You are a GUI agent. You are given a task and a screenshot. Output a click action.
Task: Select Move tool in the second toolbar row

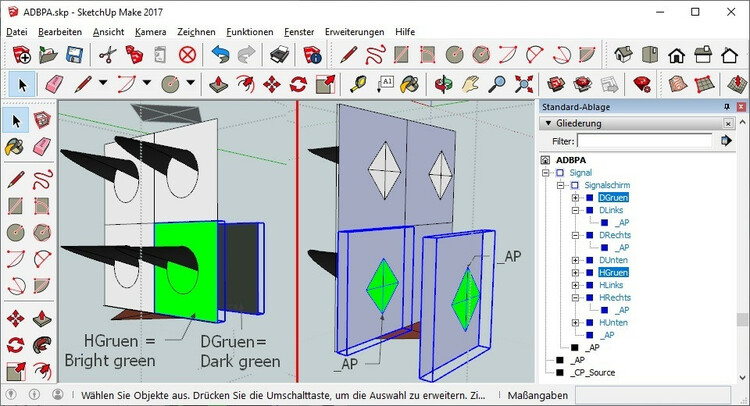coord(272,84)
